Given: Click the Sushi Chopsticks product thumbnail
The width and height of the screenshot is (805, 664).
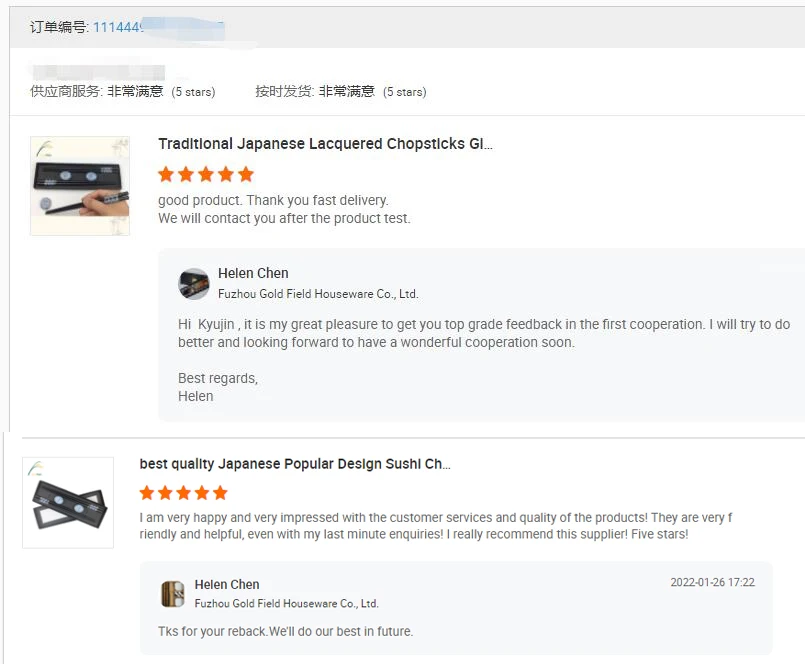Looking at the screenshot, I should click(x=68, y=502).
